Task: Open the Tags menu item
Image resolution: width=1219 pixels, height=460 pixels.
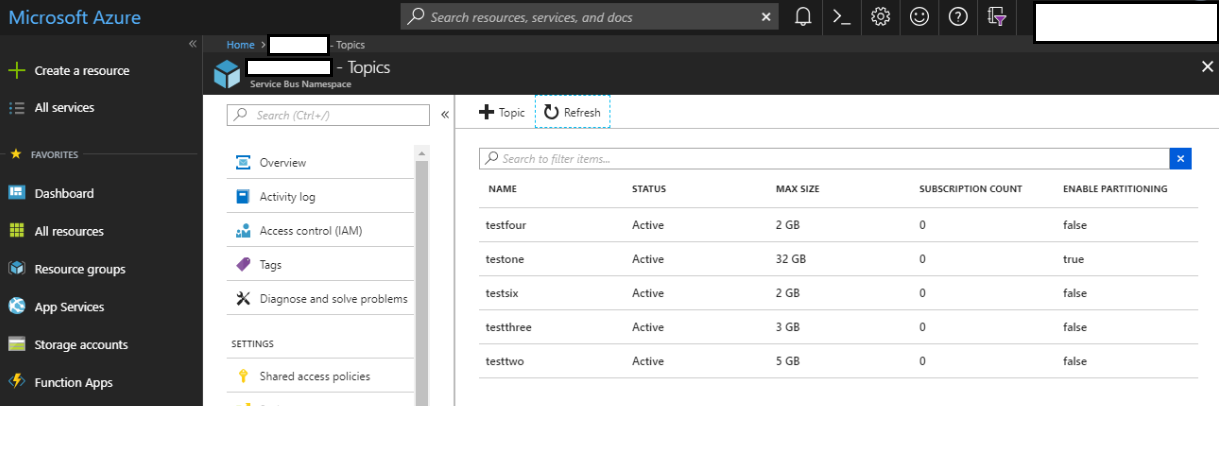Action: pyautogui.click(x=320, y=265)
